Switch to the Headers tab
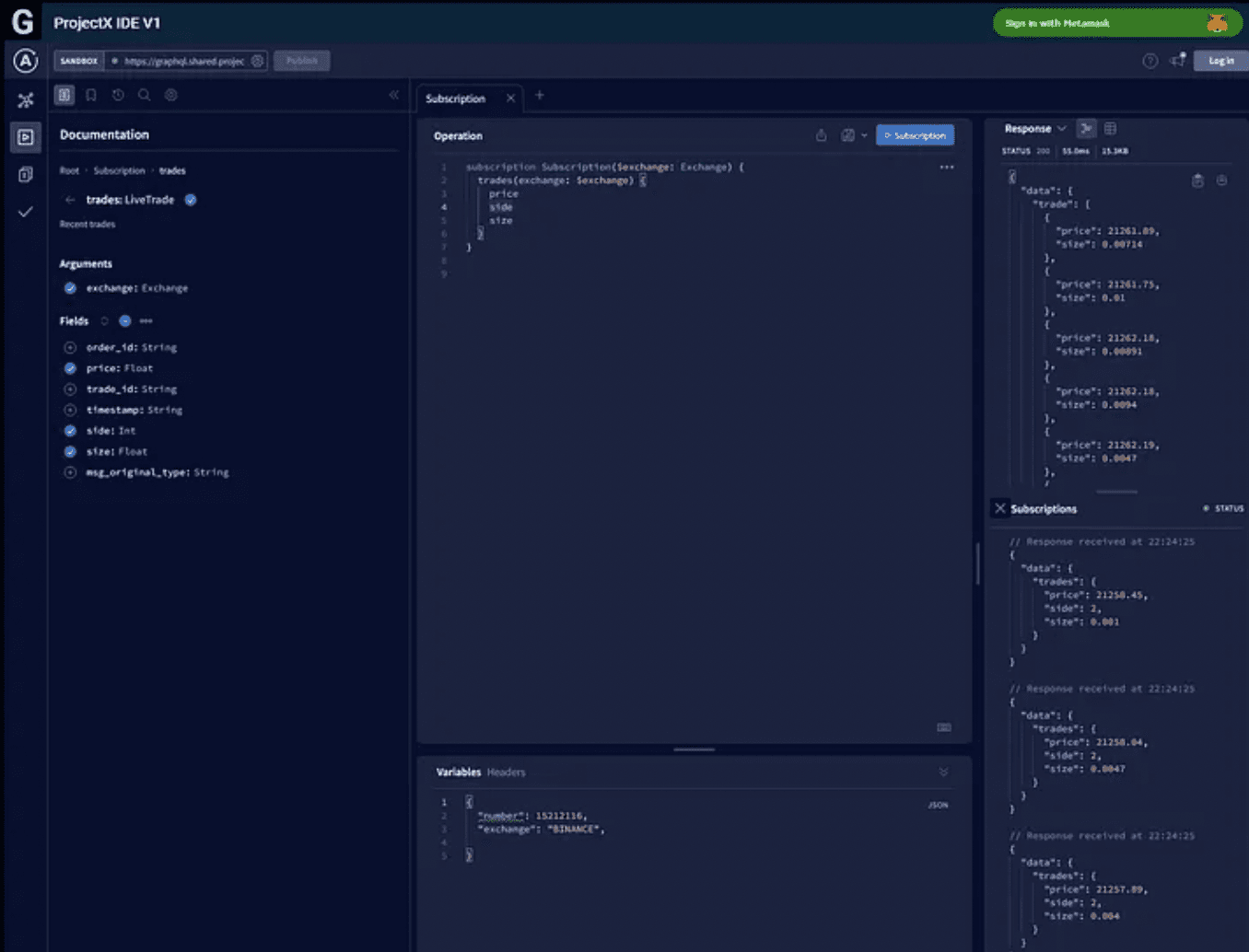Screen dimensions: 1249x952 (506, 772)
